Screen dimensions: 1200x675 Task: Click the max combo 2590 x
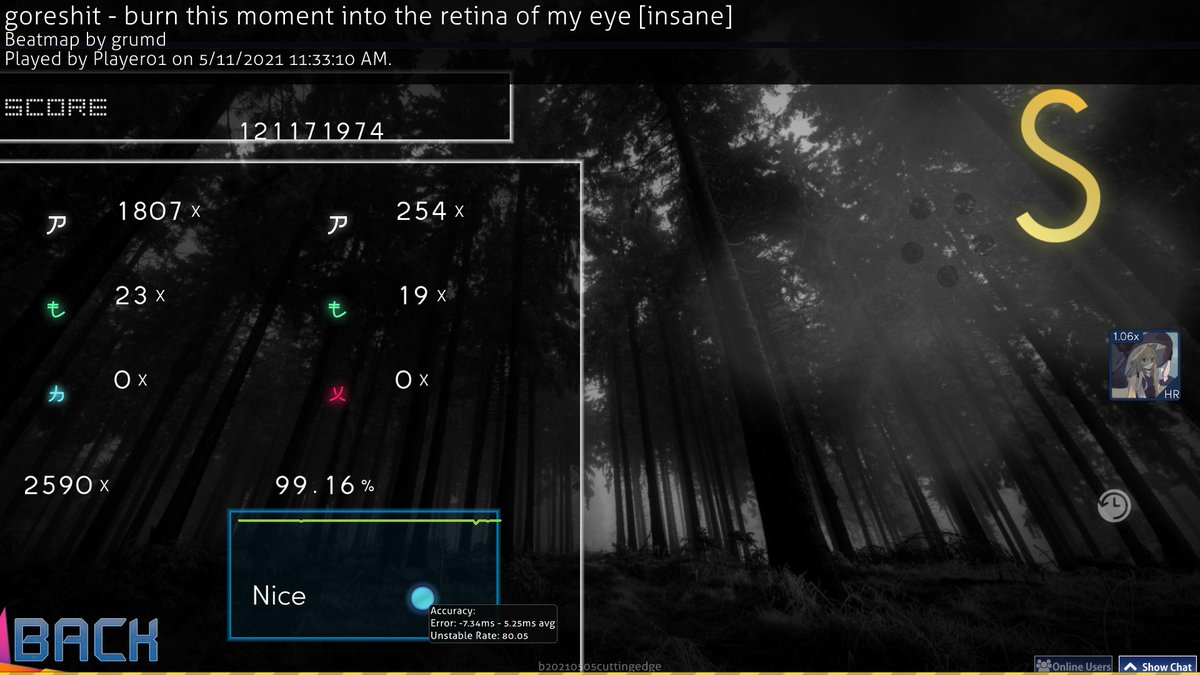[66, 486]
